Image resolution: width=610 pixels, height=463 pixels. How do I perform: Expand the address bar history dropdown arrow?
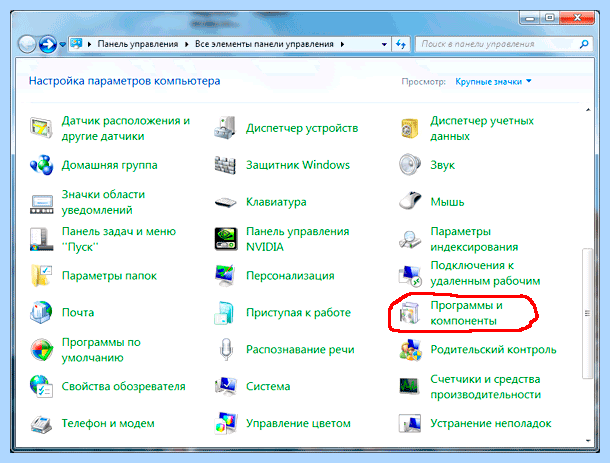pyautogui.click(x=384, y=44)
